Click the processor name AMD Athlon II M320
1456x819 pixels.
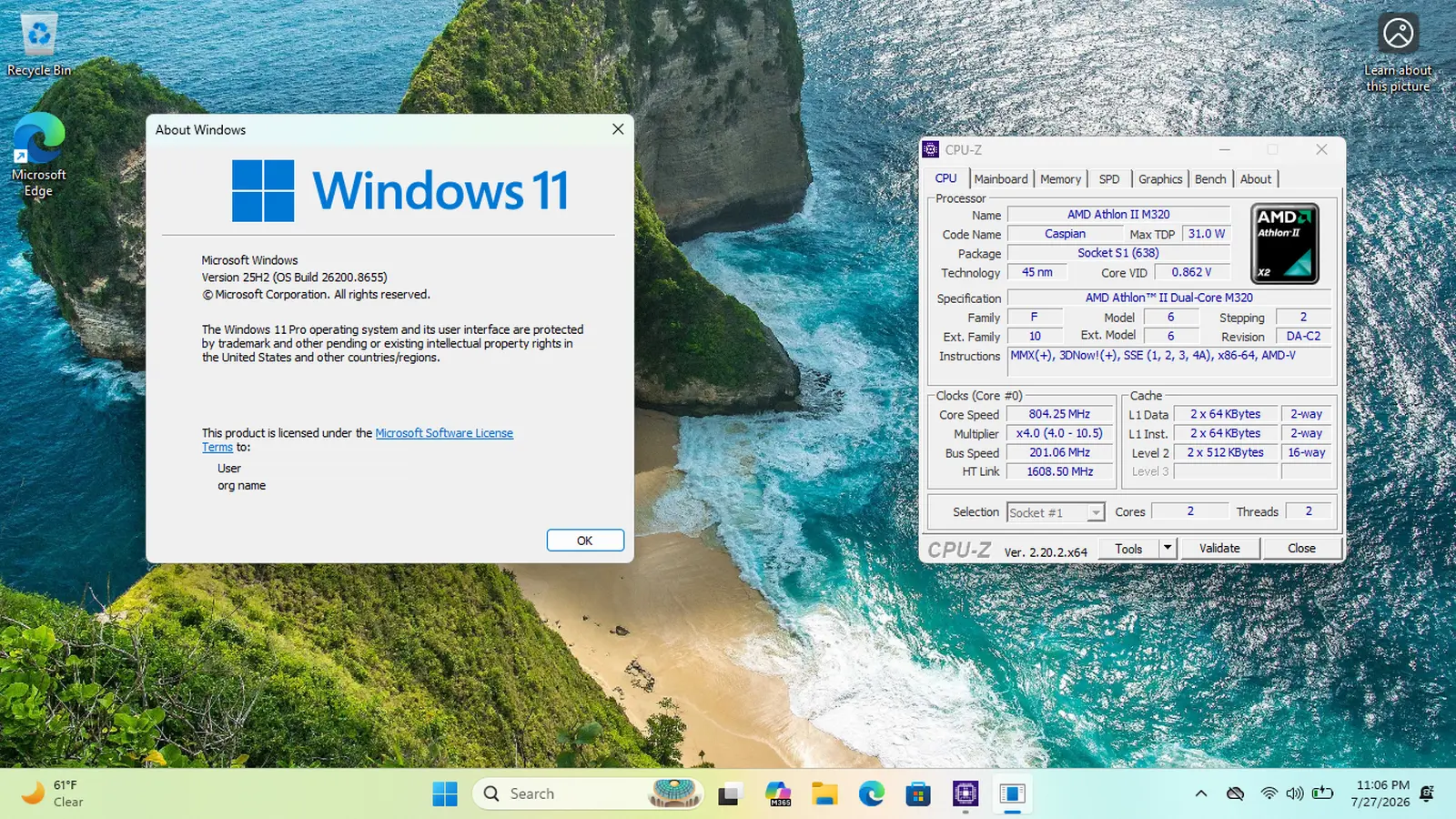(1118, 215)
